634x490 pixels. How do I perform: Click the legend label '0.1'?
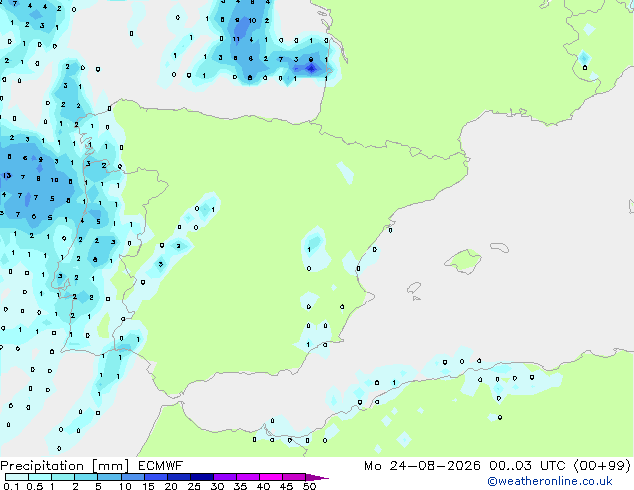12,486
